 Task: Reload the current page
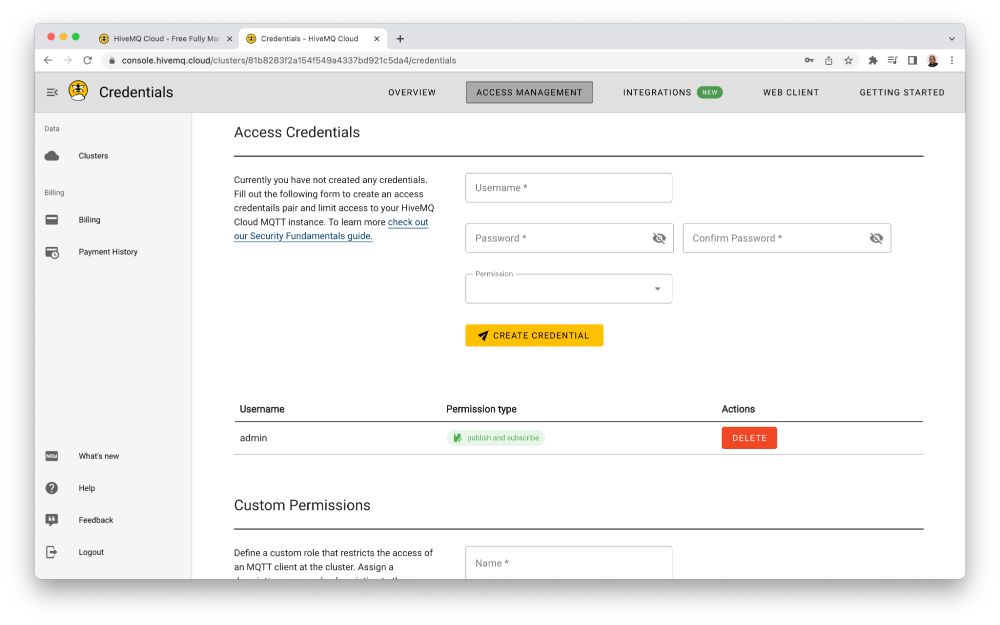pos(88,61)
